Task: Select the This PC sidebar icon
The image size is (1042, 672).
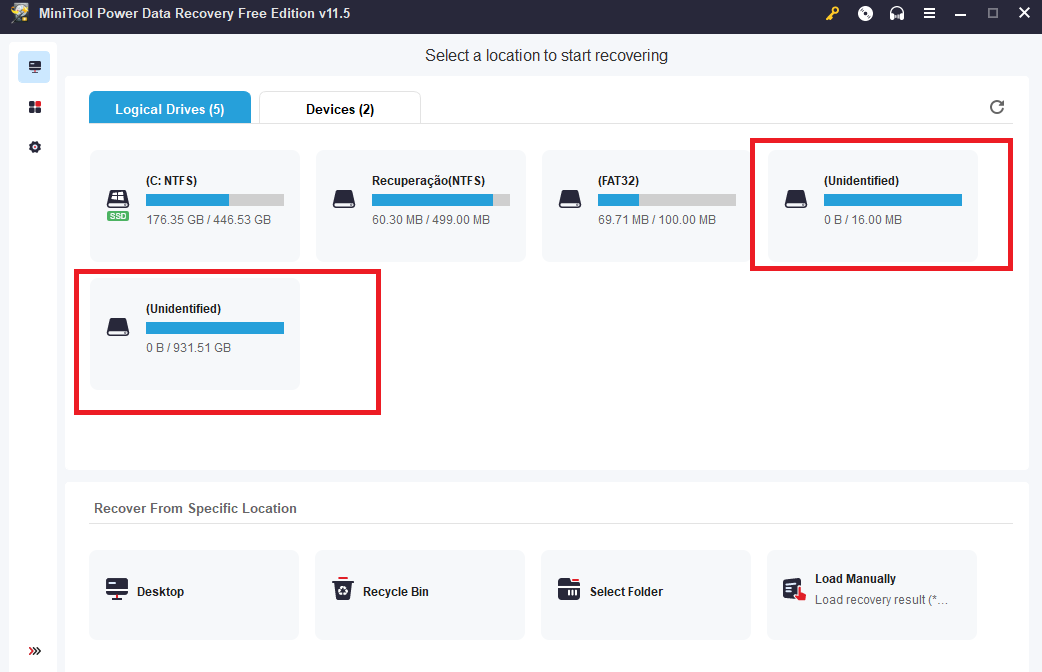Action: coord(34,67)
